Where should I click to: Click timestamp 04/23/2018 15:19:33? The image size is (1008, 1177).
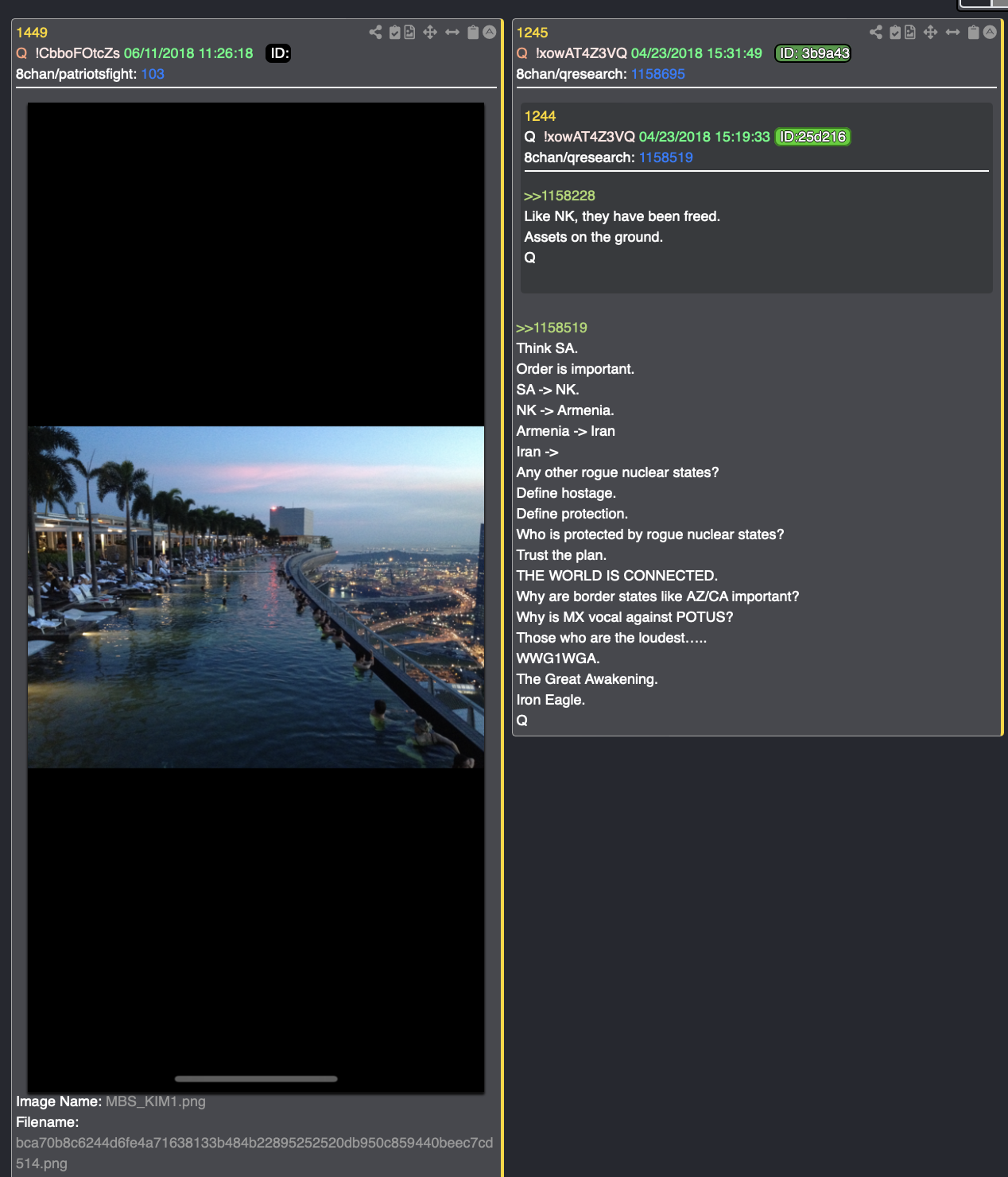point(704,137)
